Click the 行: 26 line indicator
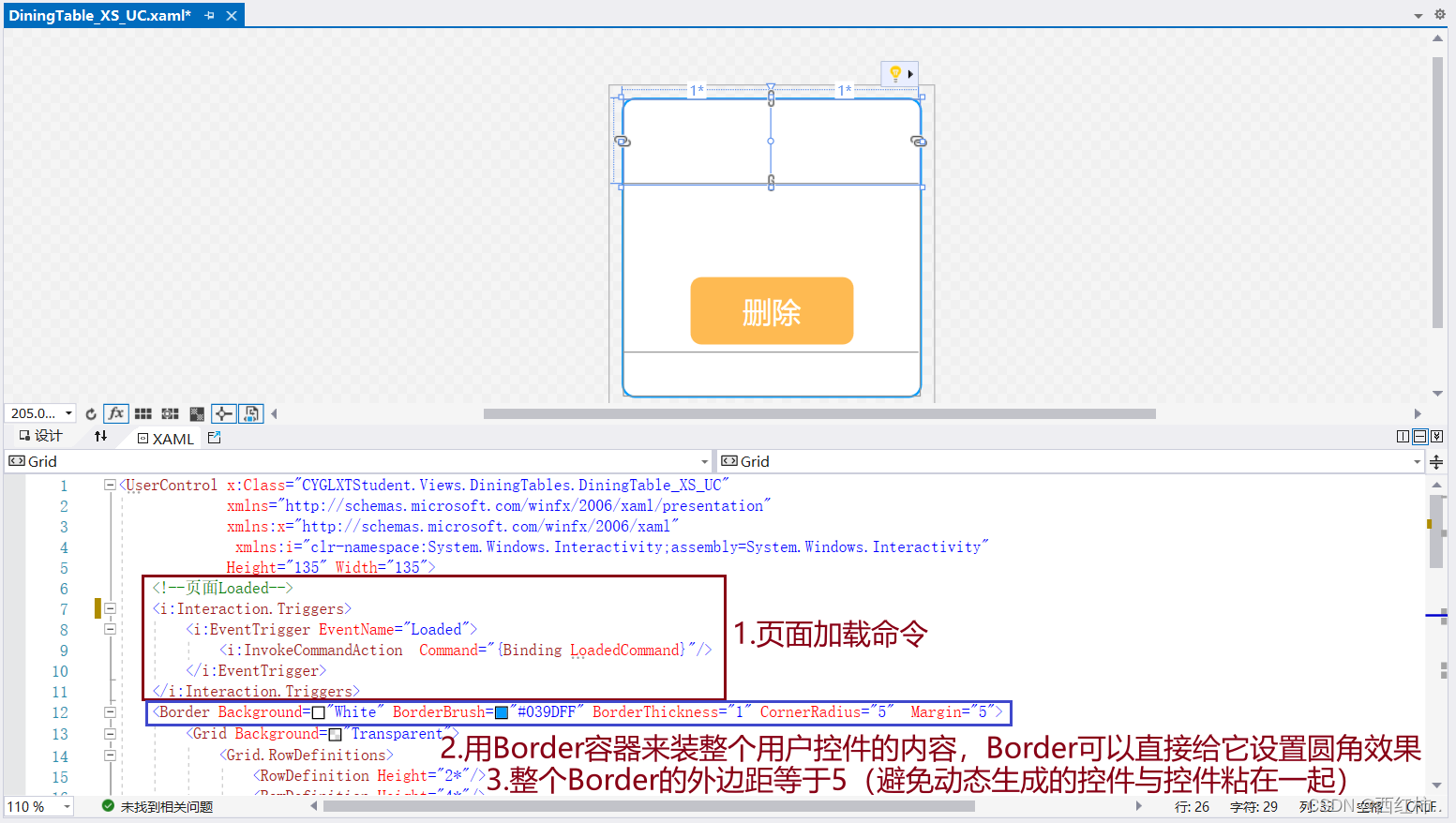Screen dimensions: 1456x823 click(x=1192, y=807)
